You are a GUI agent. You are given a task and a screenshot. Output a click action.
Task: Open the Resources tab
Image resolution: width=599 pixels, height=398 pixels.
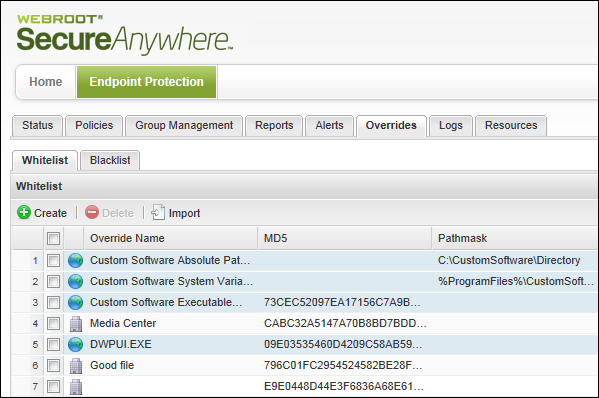[511, 125]
